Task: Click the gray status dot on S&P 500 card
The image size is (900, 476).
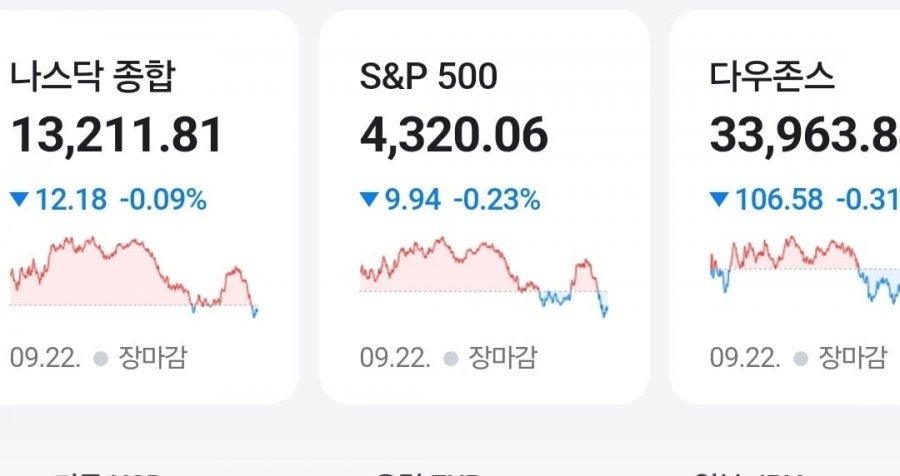Action: [x=450, y=358]
